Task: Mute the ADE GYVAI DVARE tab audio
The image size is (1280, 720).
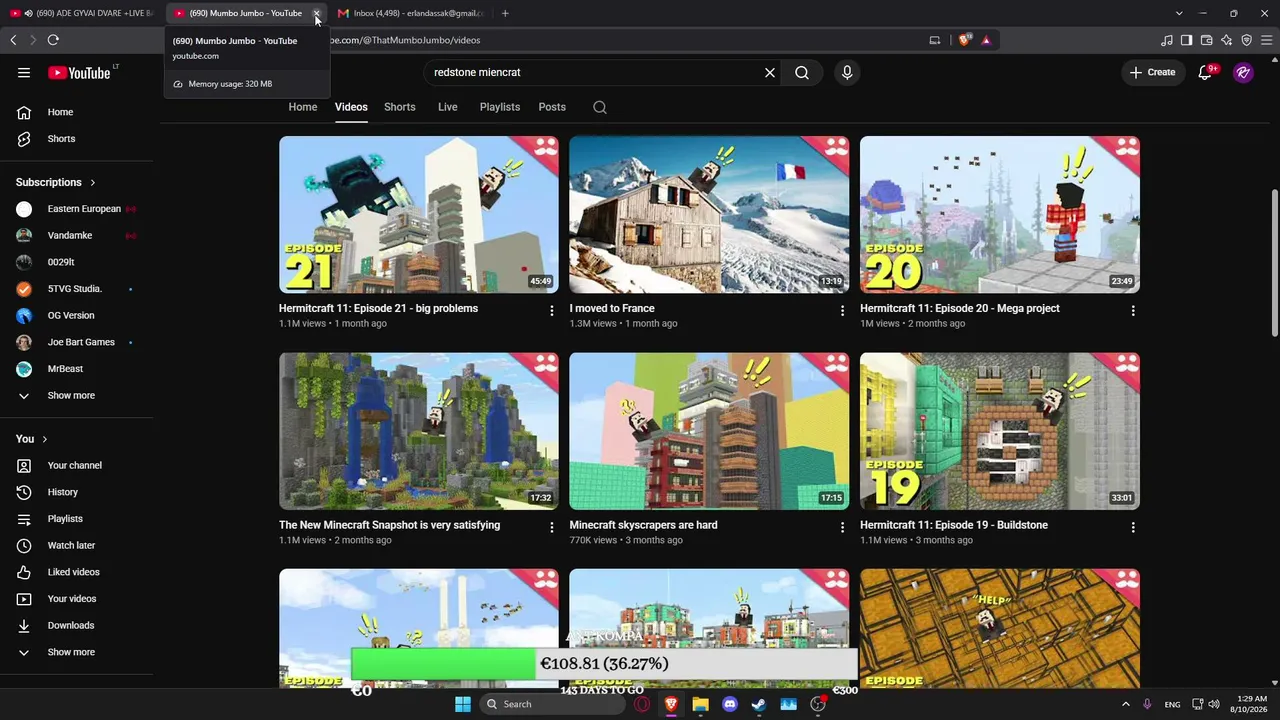Action: 28,13
